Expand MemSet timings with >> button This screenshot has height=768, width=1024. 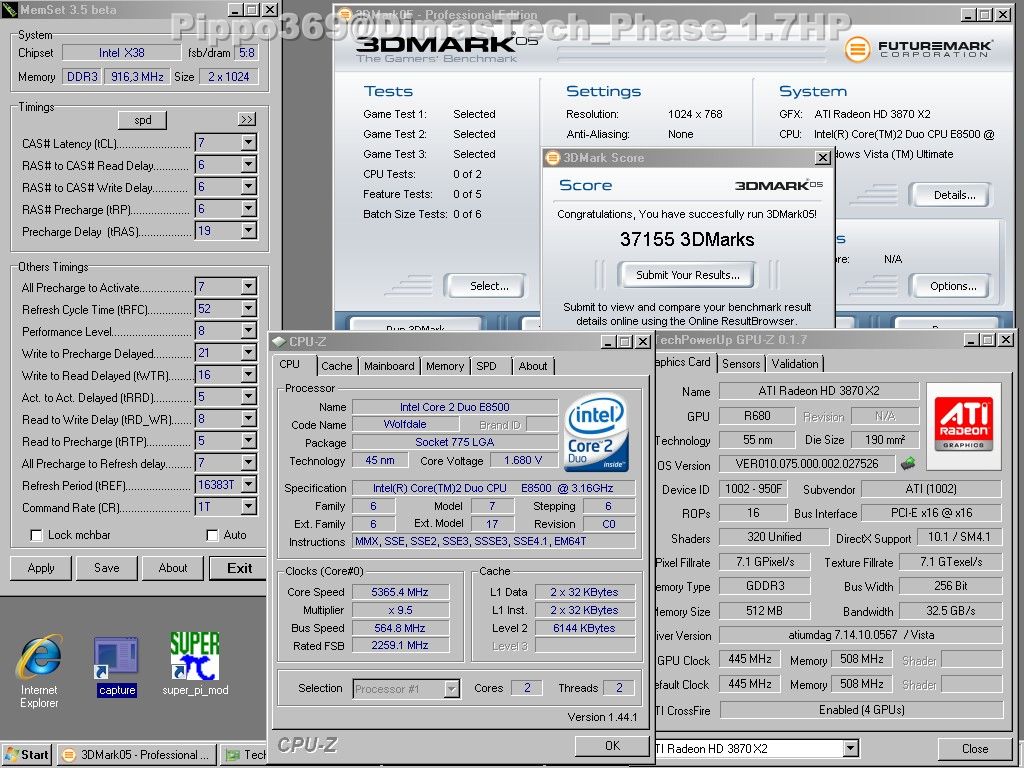pos(247,120)
